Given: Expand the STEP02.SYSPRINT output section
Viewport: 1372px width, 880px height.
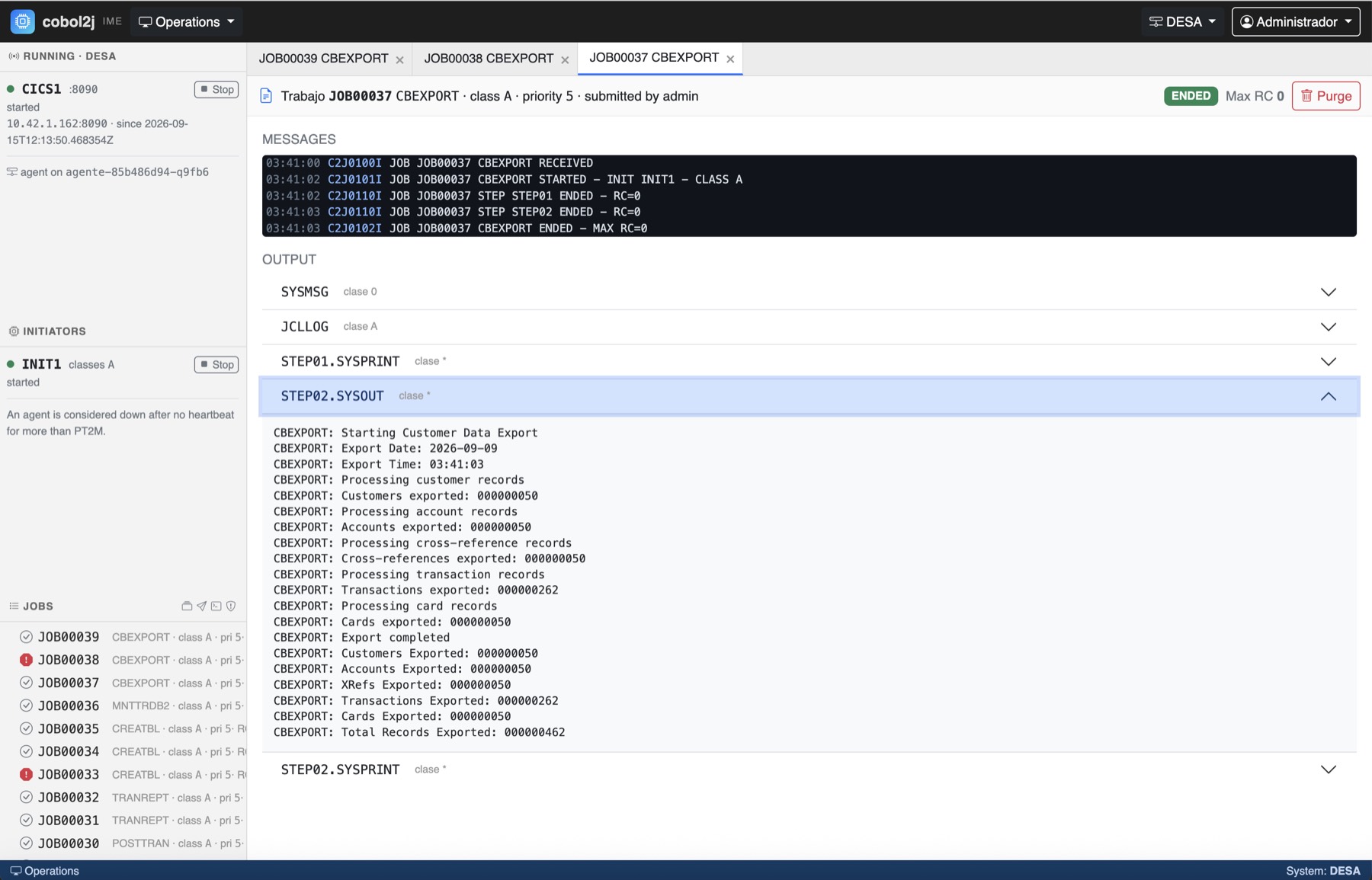Looking at the screenshot, I should tap(809, 770).
